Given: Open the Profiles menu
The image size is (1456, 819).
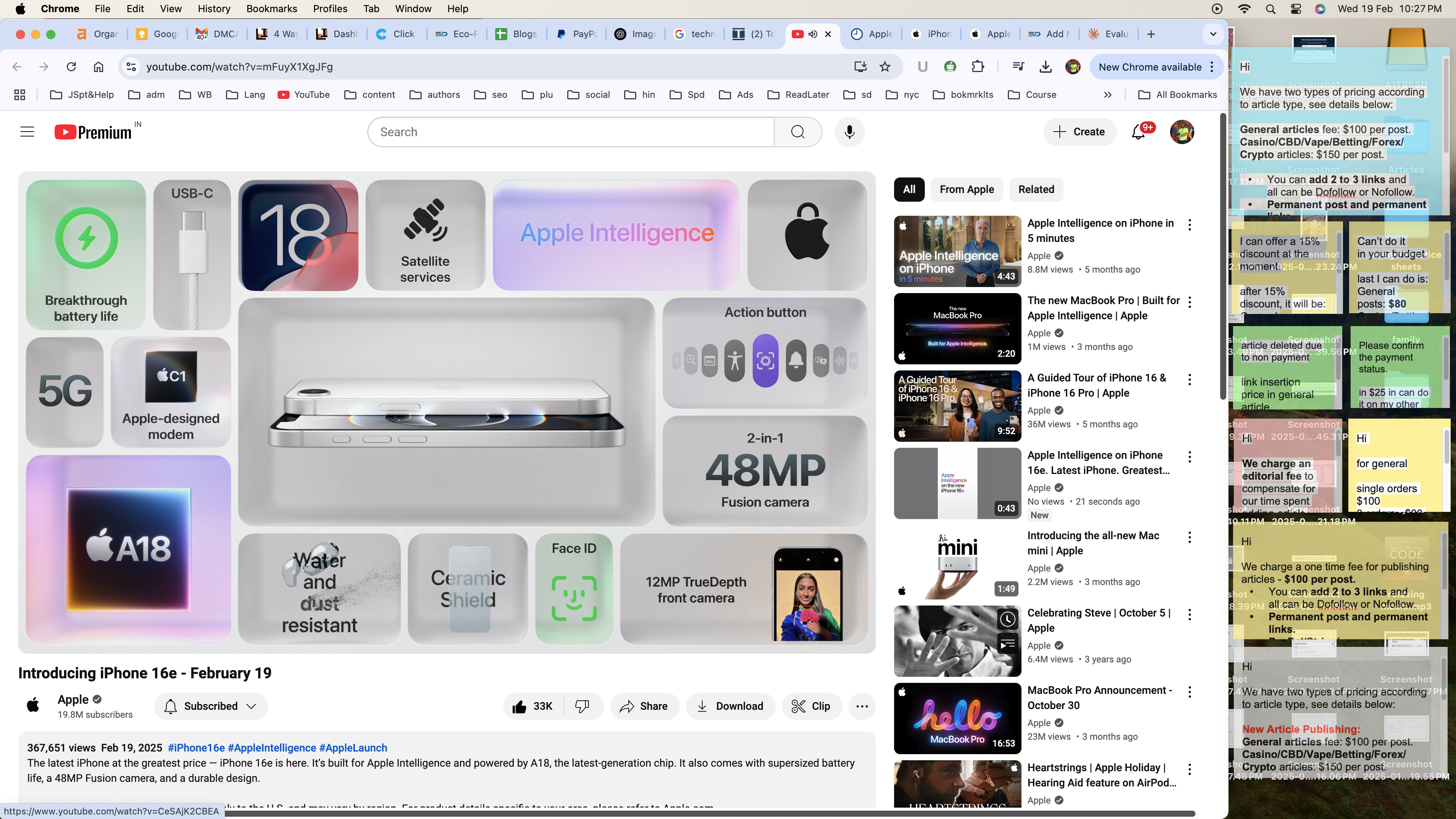Looking at the screenshot, I should pyautogui.click(x=330, y=8).
